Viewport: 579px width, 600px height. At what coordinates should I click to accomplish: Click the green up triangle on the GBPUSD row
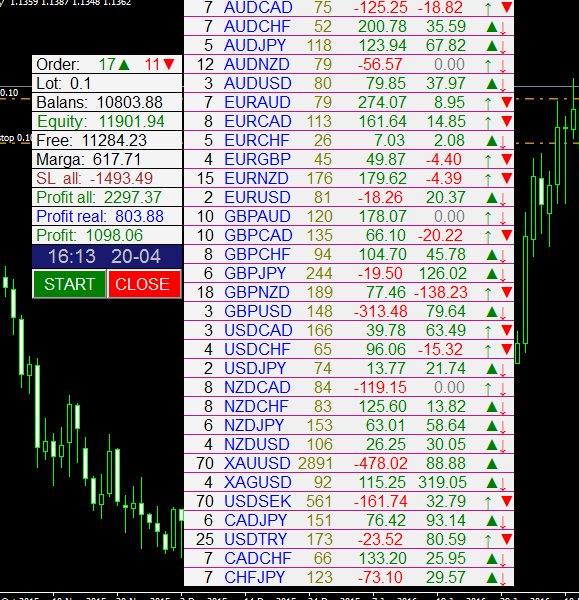coord(492,312)
